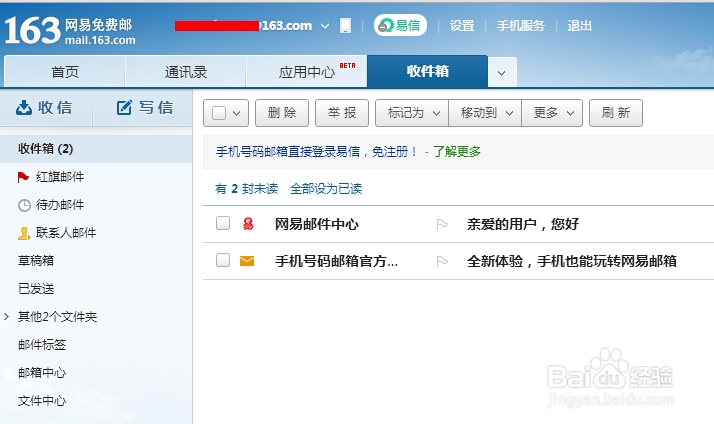Screen dimensions: 714x424
Task: Open 收件箱 (2) folder in sidebar
Action: click(x=96, y=149)
